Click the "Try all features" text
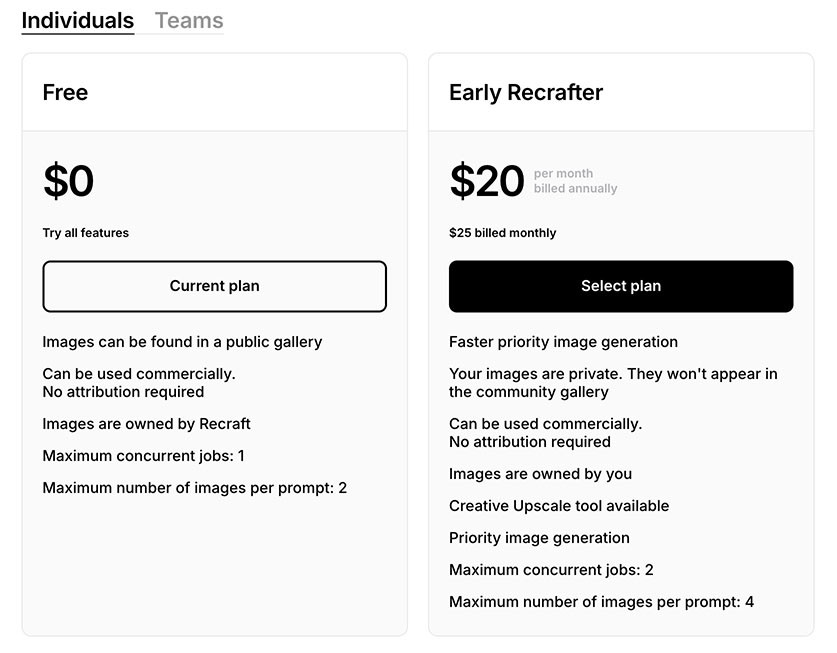Screen dimensions: 837x653 85,233
